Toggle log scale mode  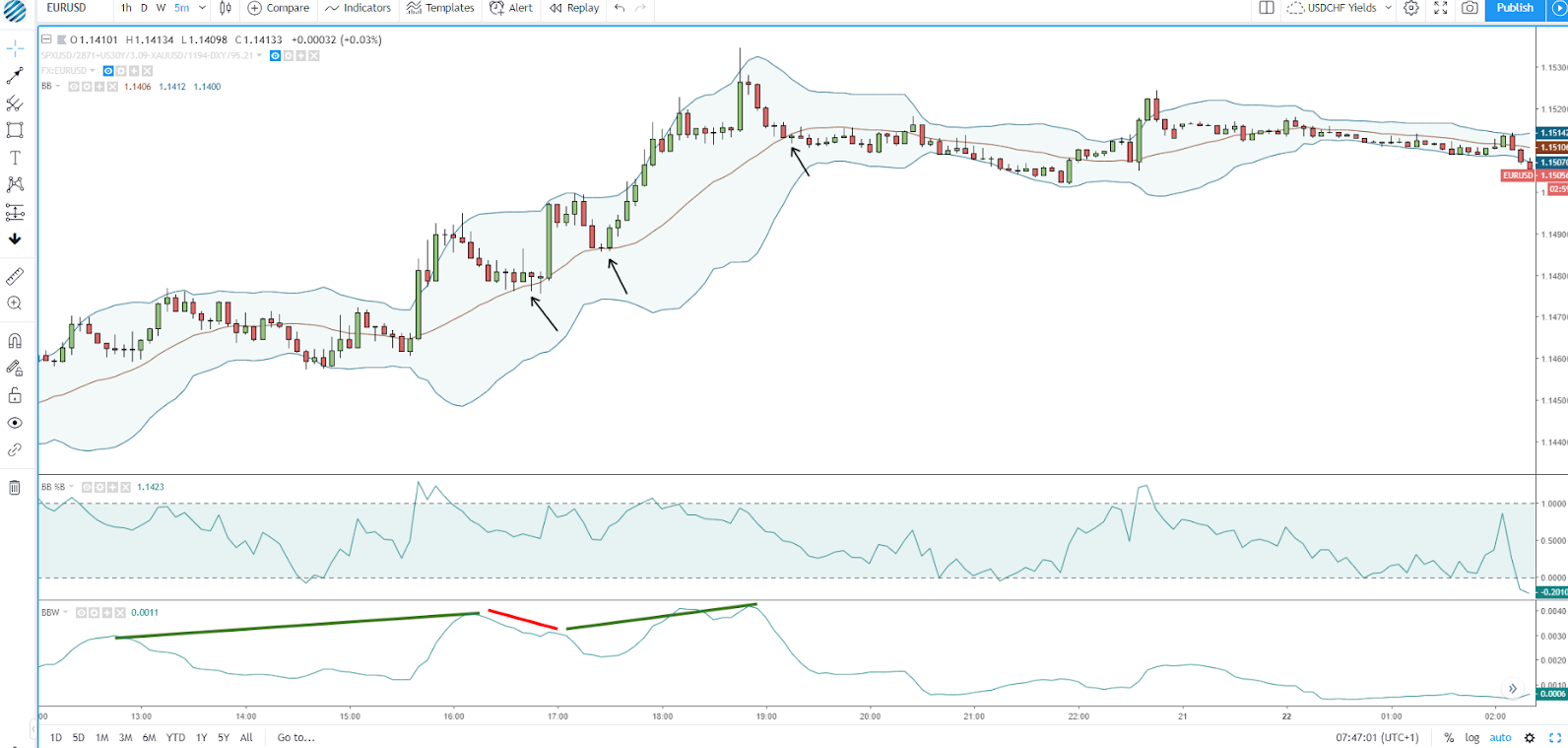pos(1471,737)
